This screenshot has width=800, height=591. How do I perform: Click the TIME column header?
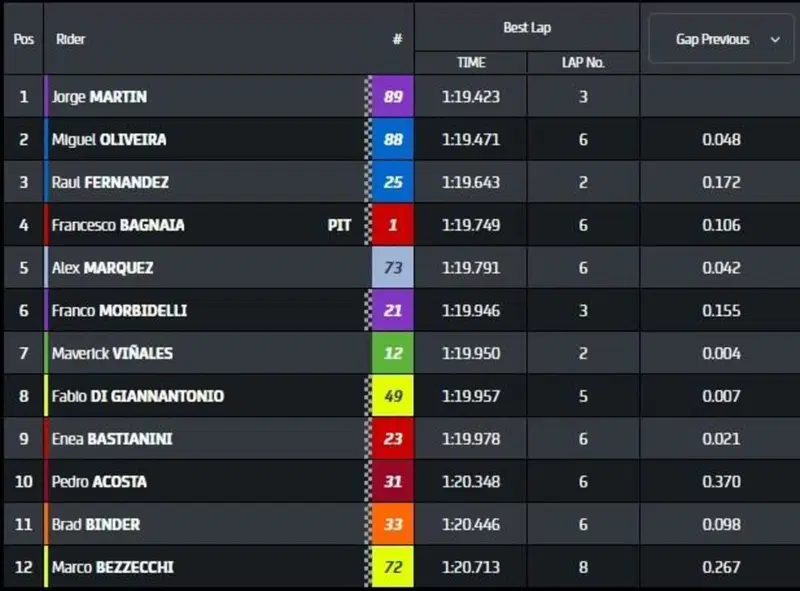coord(471,63)
